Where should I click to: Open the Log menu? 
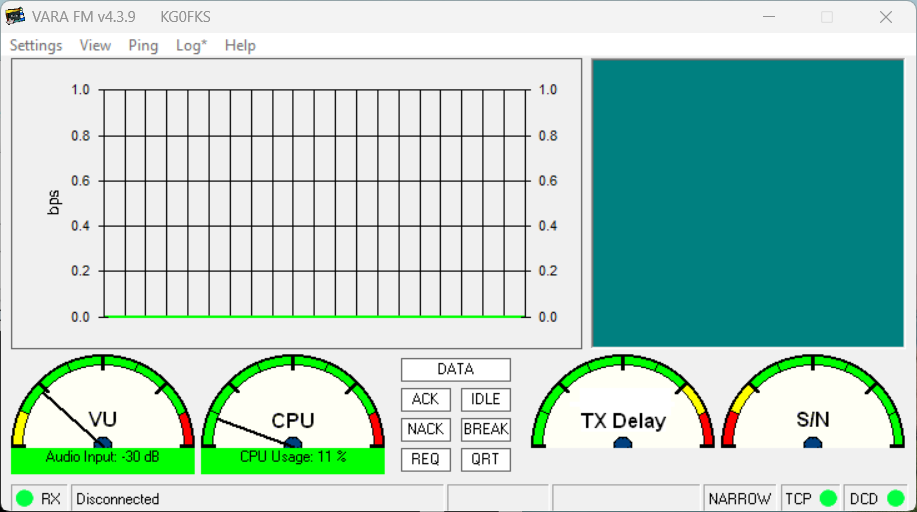point(191,46)
